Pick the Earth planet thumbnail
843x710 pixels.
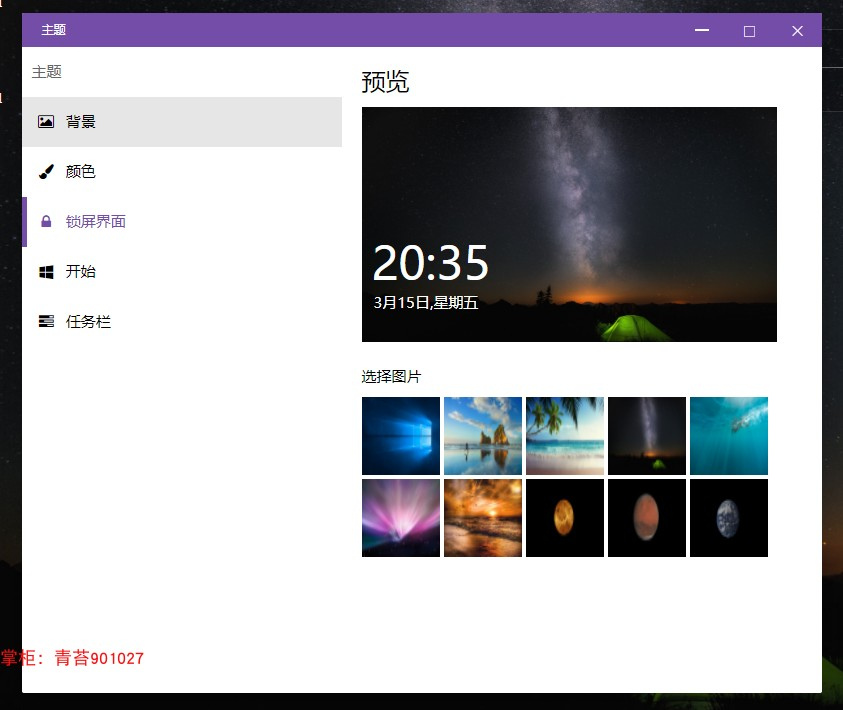728,518
